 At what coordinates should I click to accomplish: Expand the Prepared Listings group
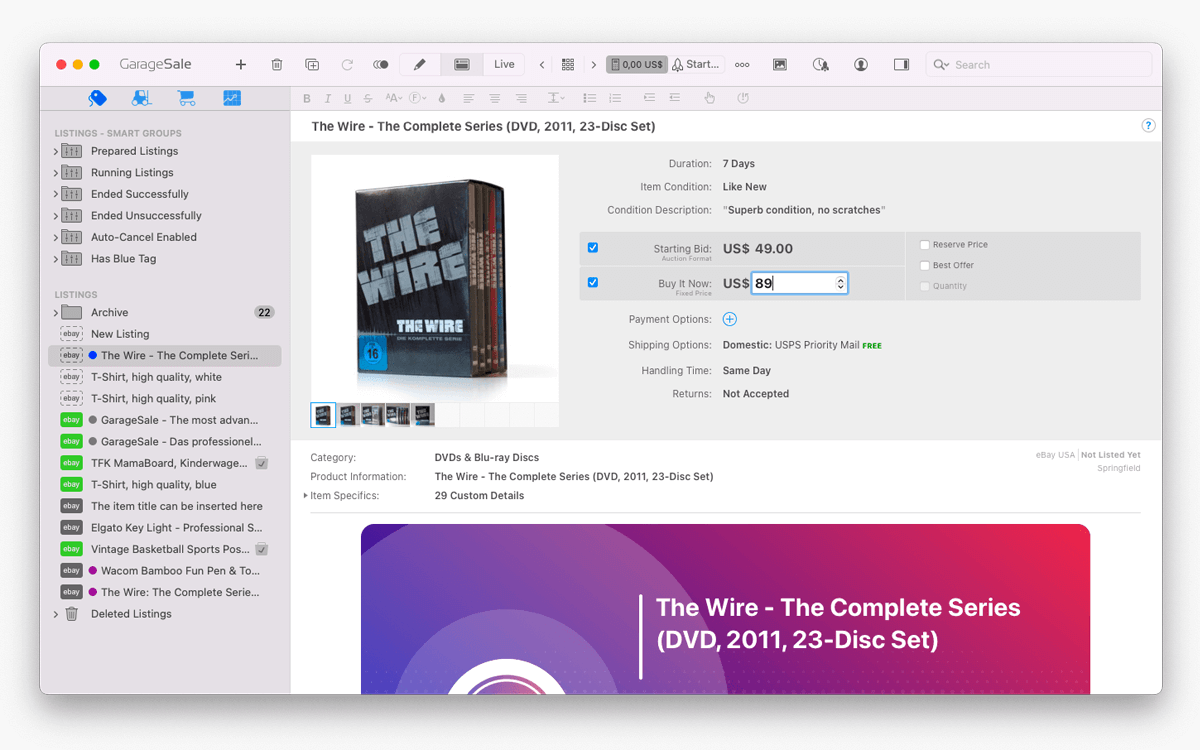tap(56, 151)
